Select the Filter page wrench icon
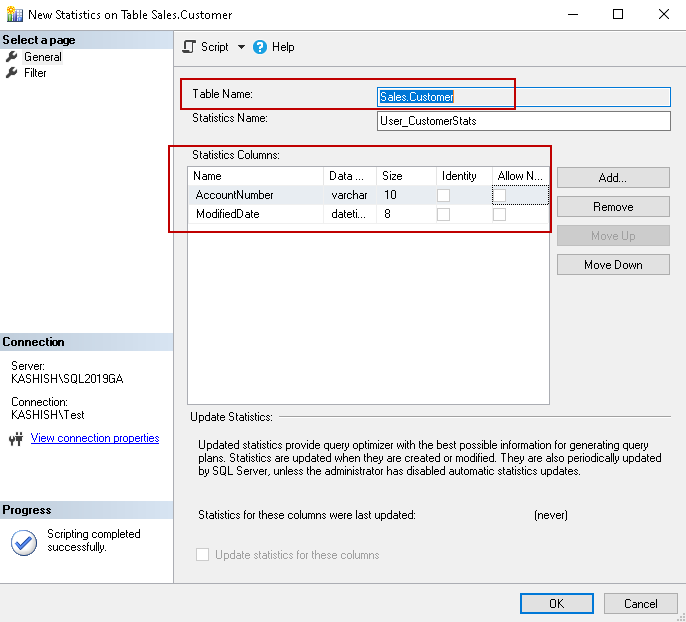686x622 pixels. click(x=12, y=73)
